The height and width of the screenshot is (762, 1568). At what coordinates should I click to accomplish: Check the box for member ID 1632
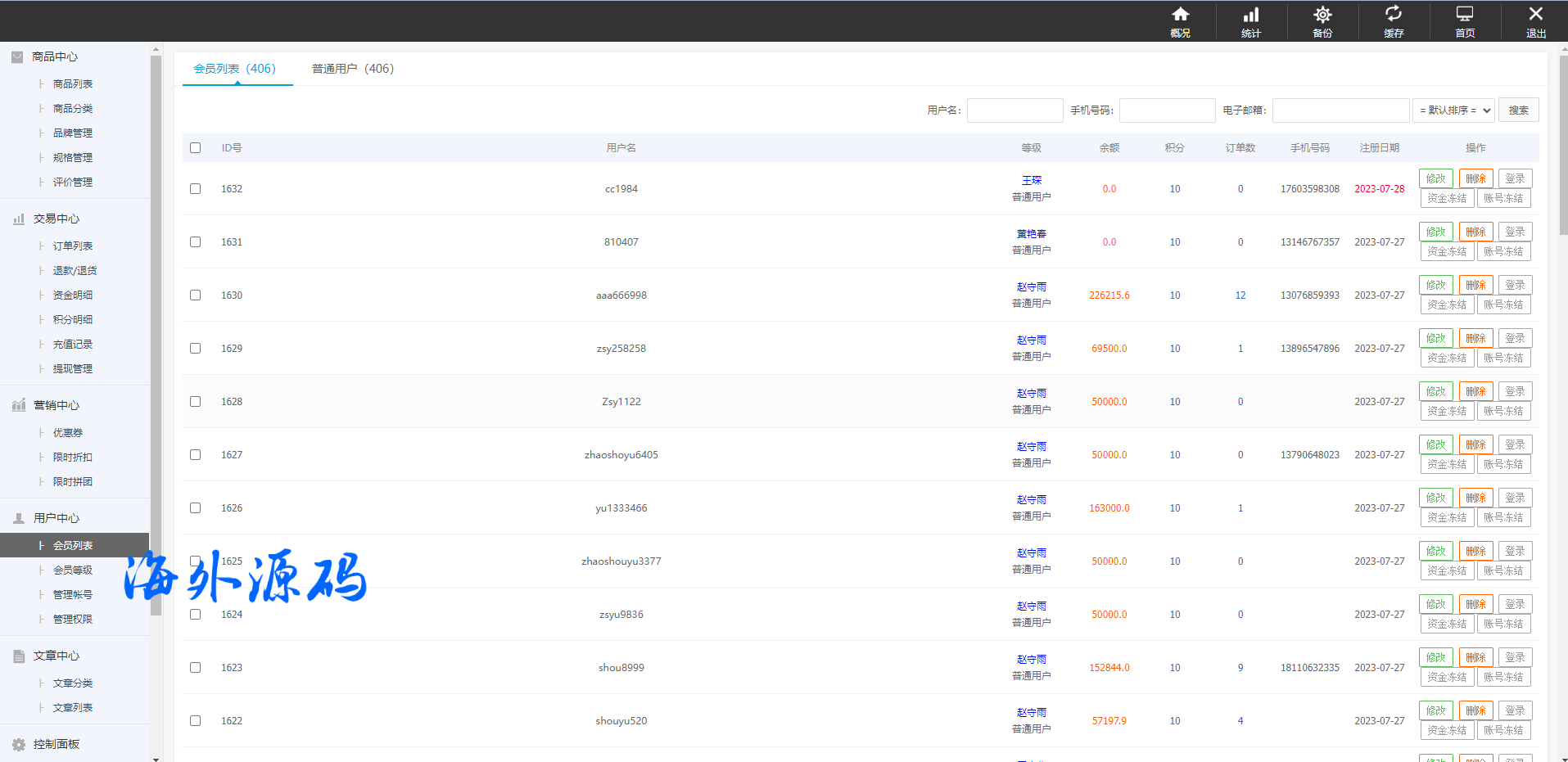point(195,188)
